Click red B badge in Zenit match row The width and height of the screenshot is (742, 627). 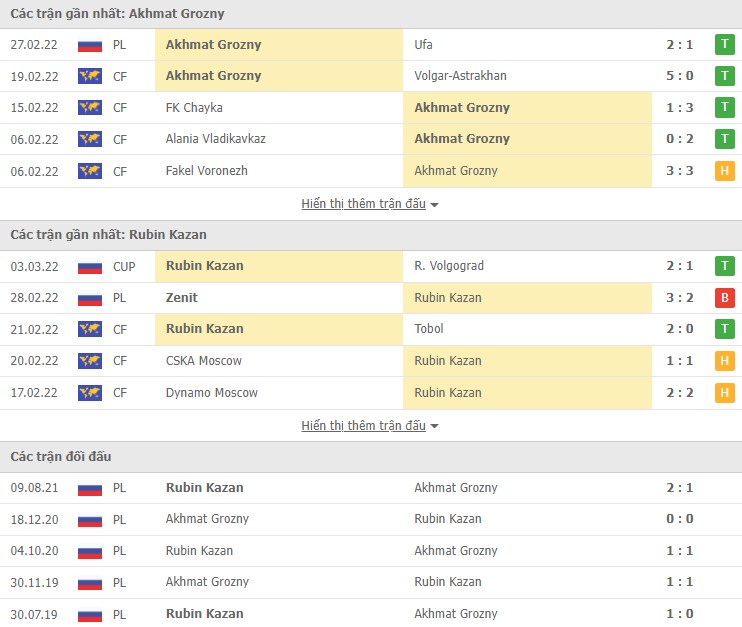click(724, 298)
